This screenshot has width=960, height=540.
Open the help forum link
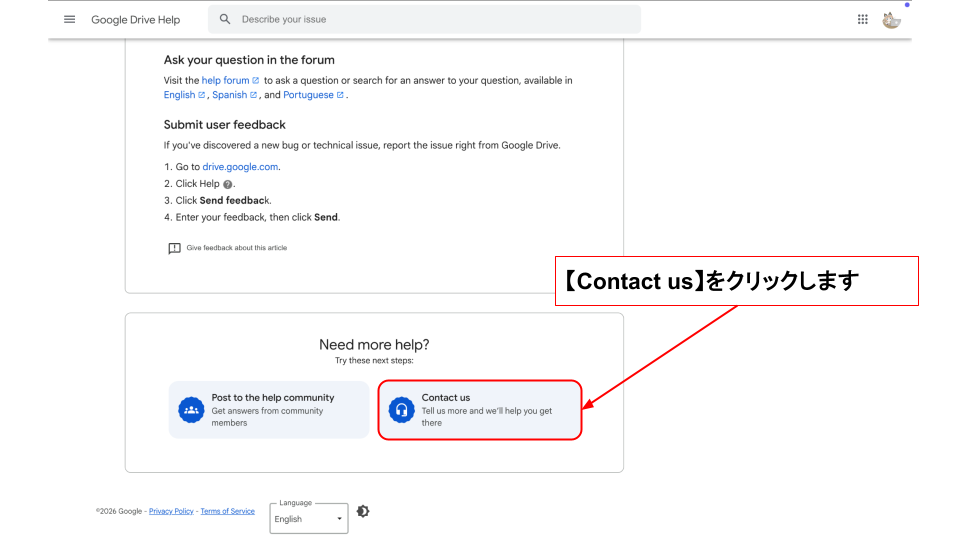(225, 80)
